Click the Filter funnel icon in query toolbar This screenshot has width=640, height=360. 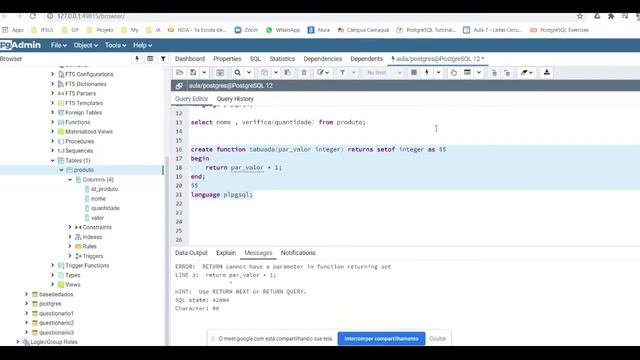[342, 73]
